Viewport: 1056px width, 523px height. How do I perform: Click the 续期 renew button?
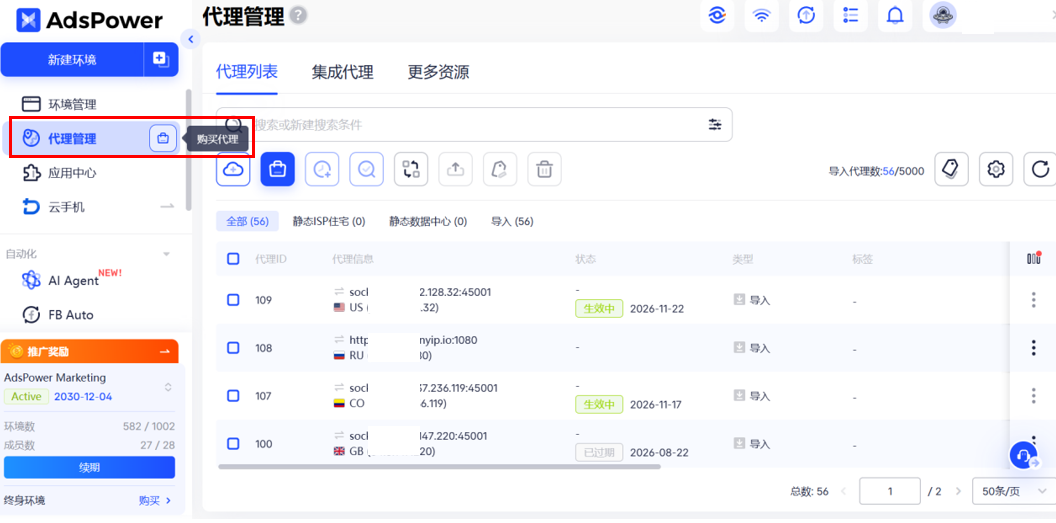point(90,467)
